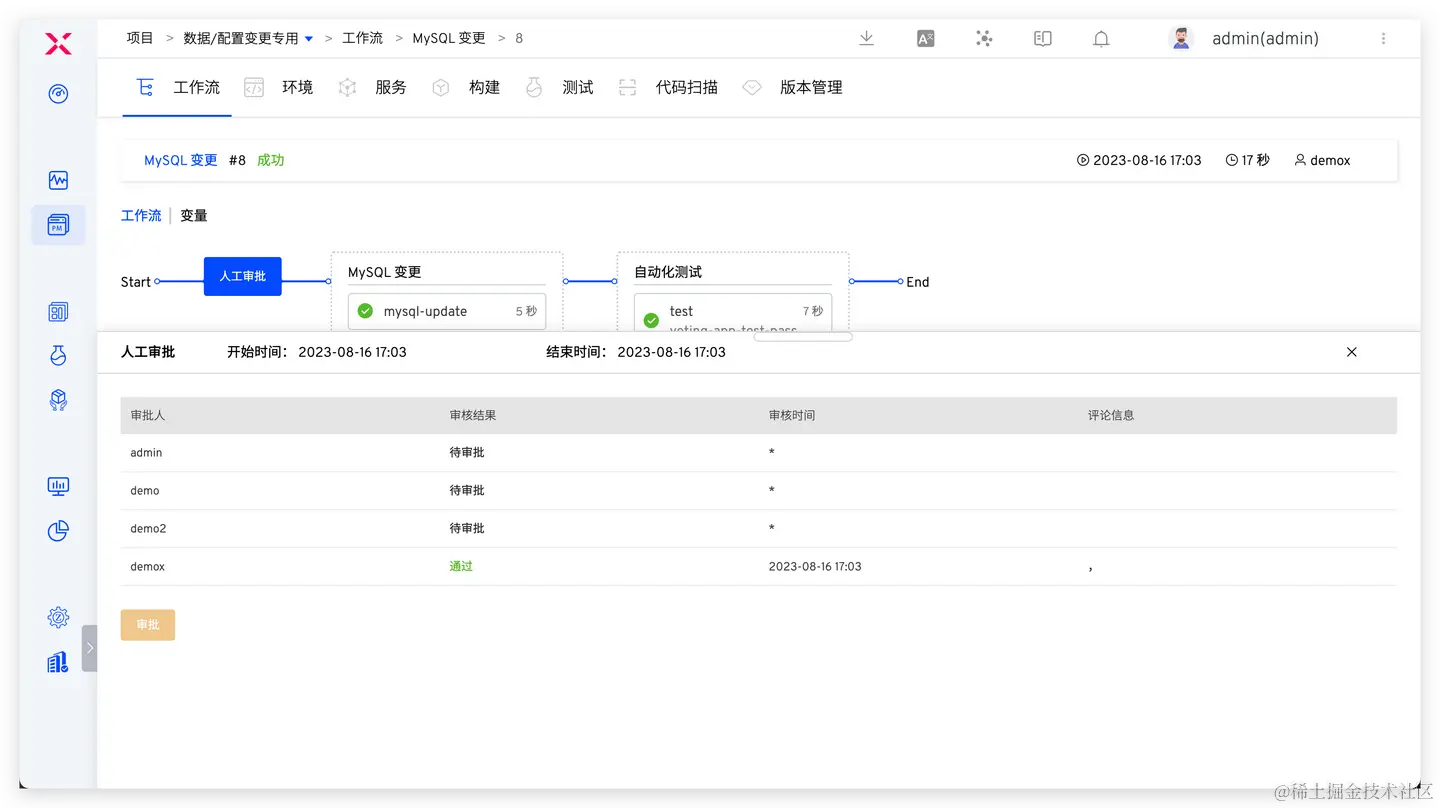Open the dashboard gauge icon in sidebar
The image size is (1440, 808).
pos(58,94)
